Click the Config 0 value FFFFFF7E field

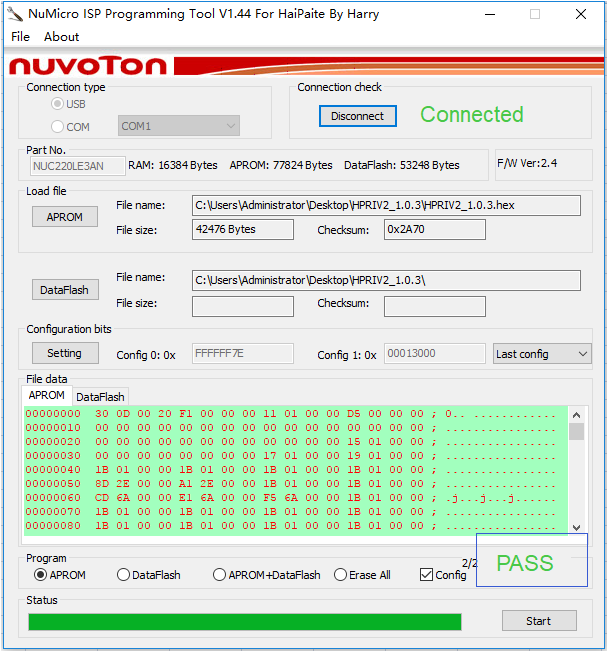click(x=243, y=353)
